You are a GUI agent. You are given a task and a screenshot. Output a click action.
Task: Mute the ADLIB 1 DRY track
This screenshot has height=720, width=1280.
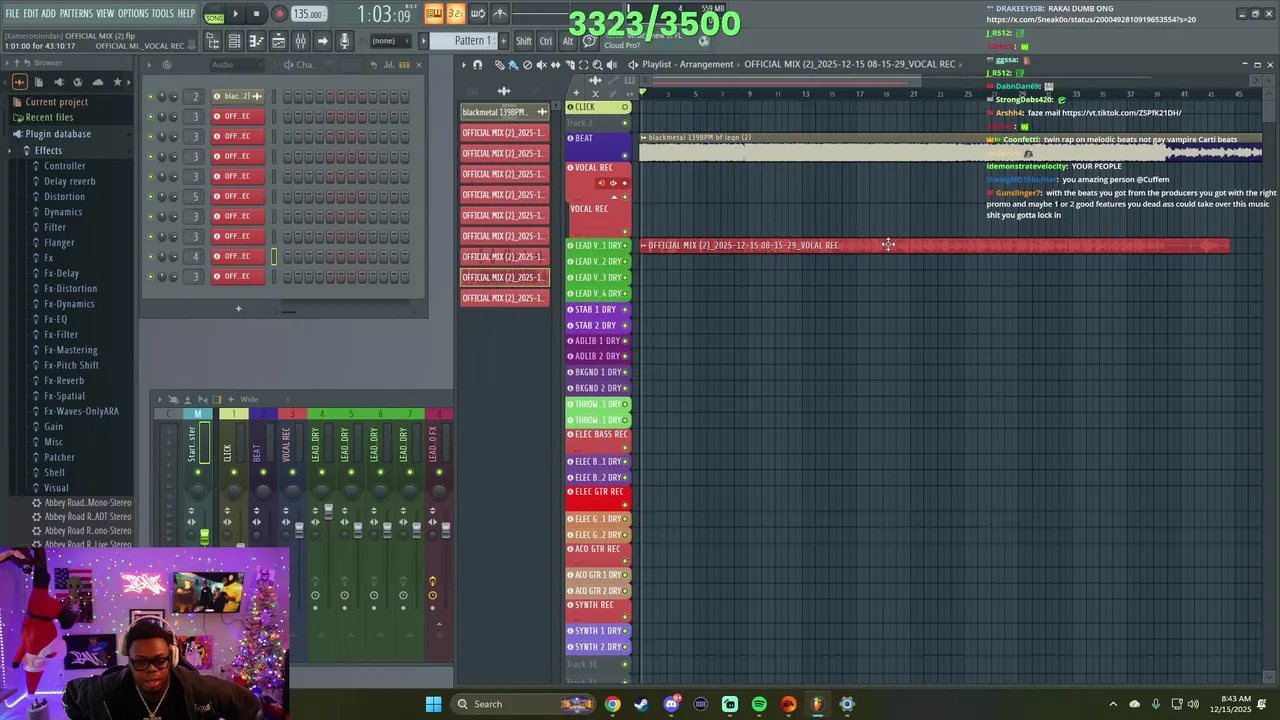[625, 341]
